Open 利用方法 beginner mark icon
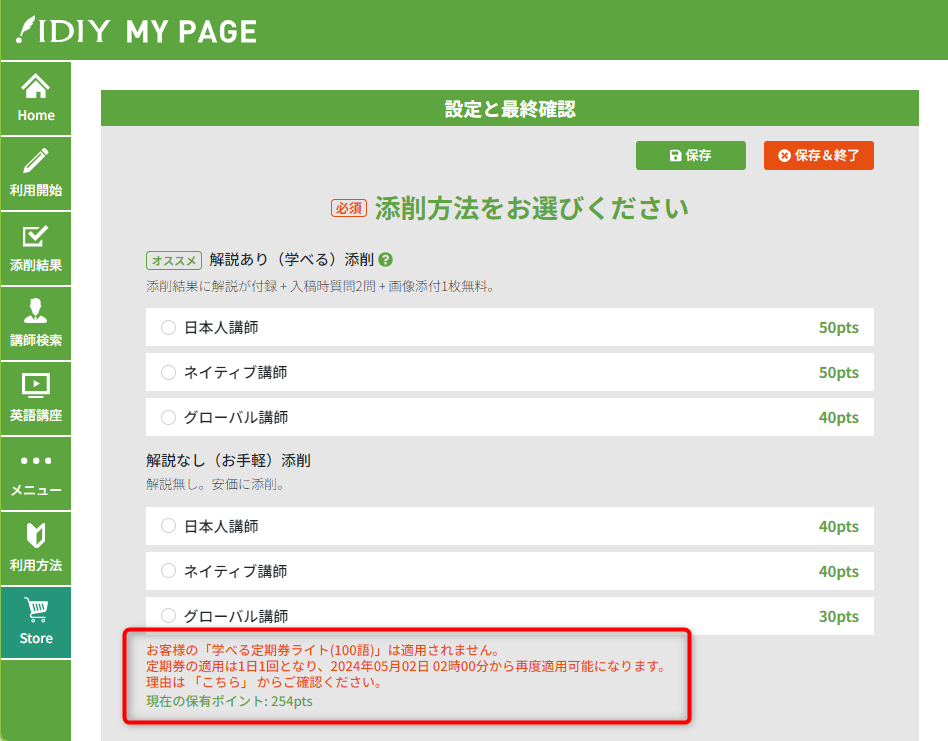 [36, 536]
